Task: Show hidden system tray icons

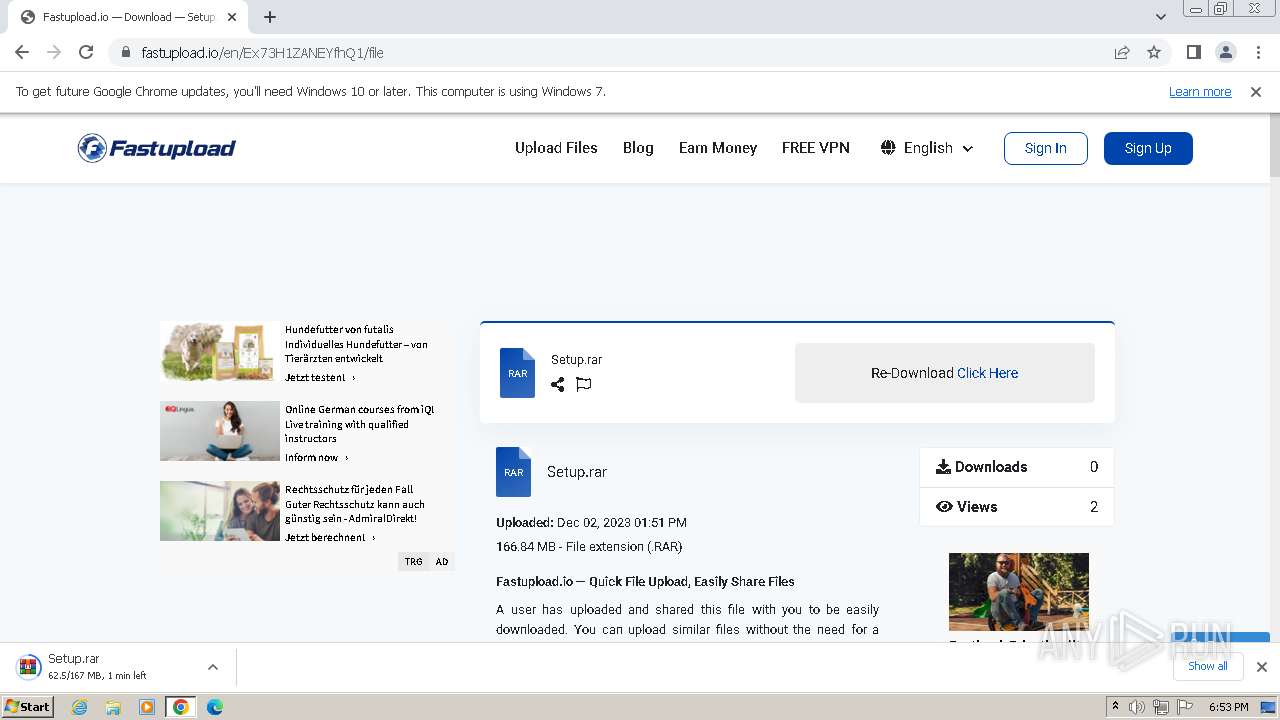Action: 1115,707
